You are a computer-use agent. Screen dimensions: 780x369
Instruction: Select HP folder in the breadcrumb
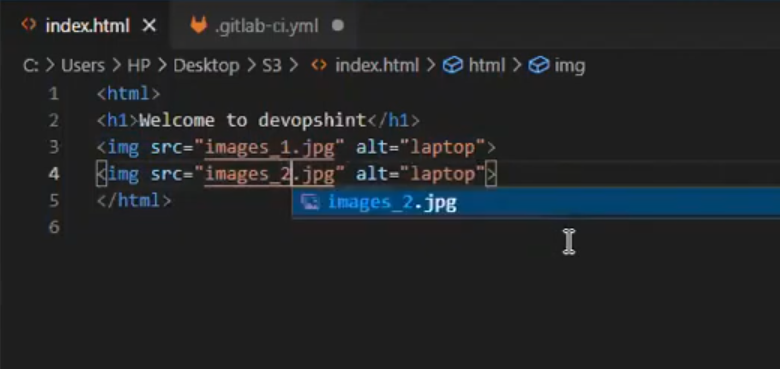(x=139, y=66)
